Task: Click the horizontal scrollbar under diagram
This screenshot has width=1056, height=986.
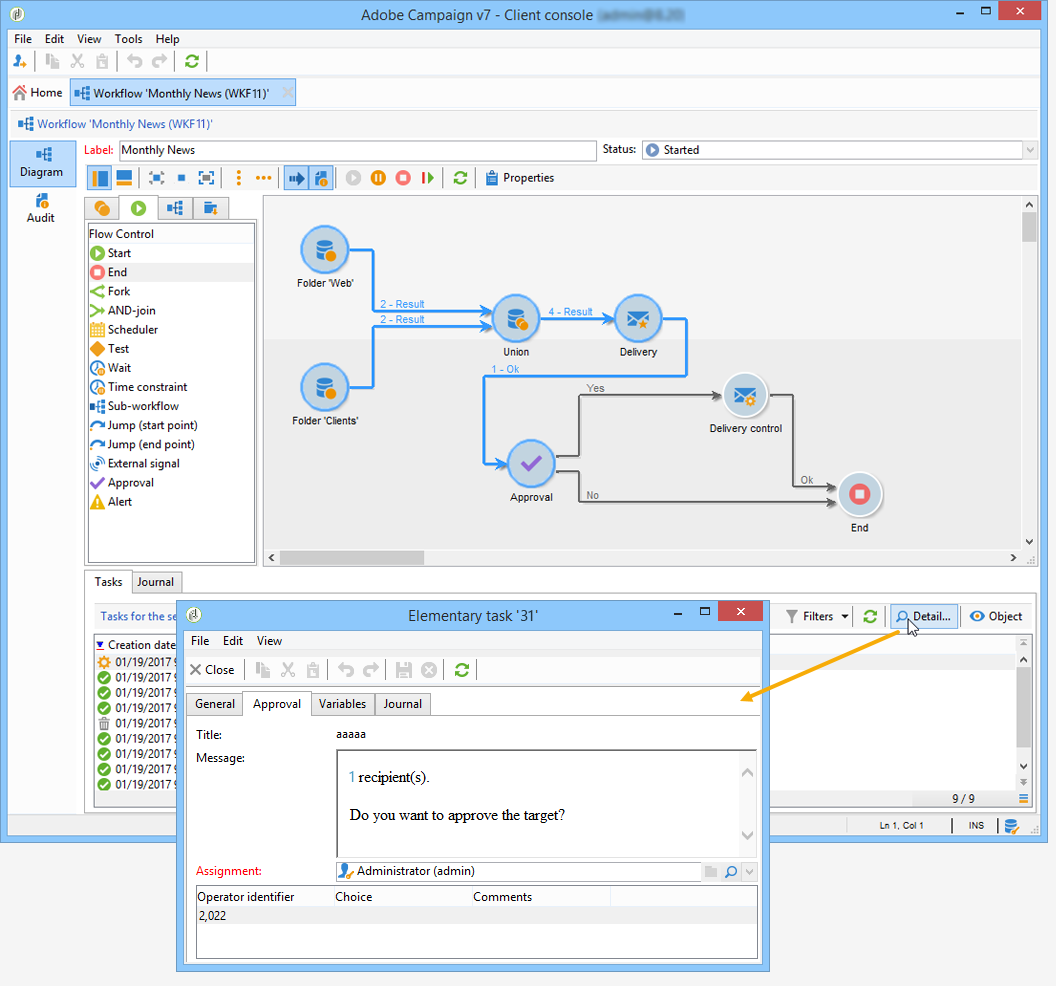Action: pyautogui.click(x=352, y=558)
